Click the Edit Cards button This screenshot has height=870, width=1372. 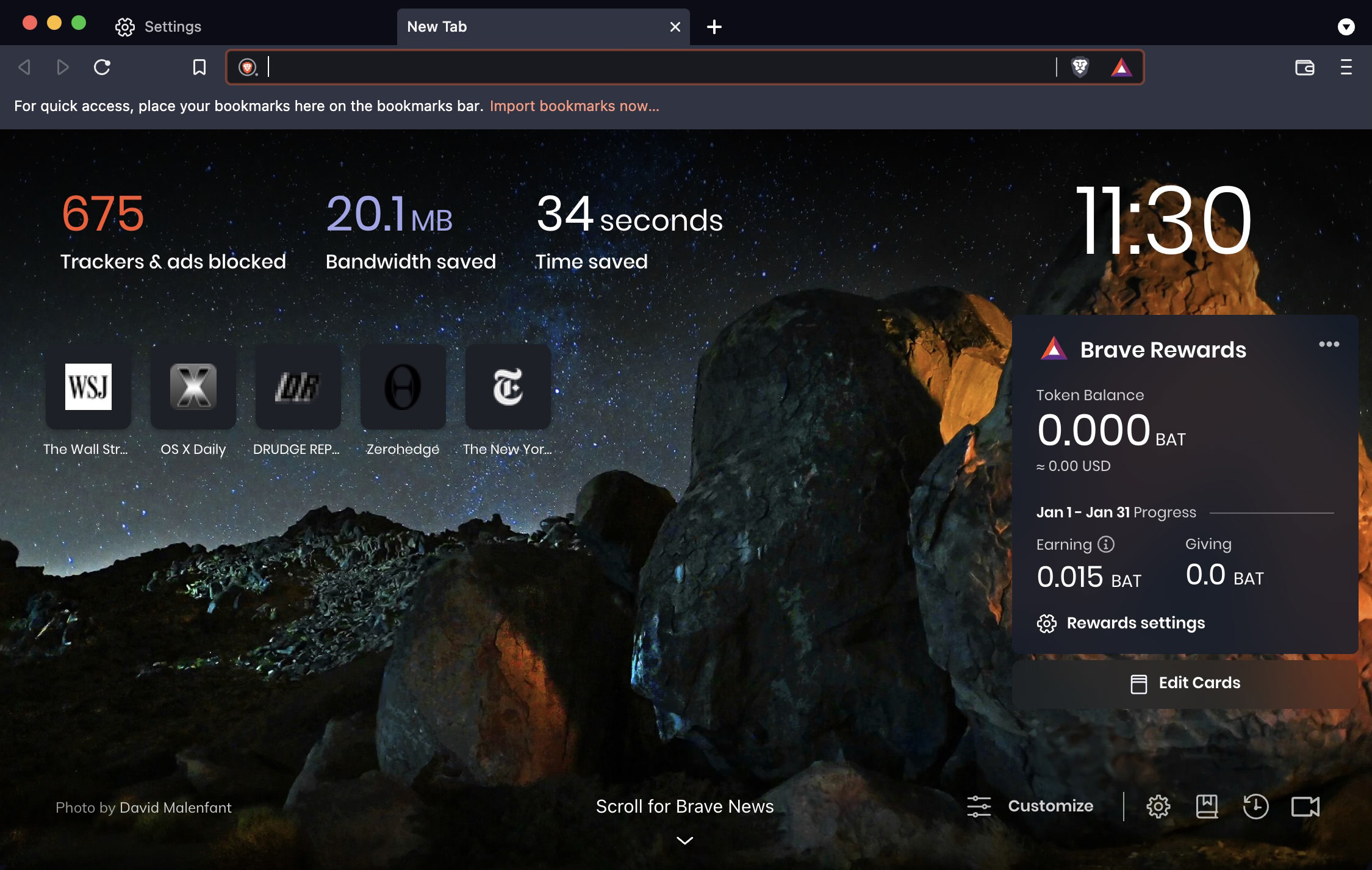click(x=1185, y=683)
